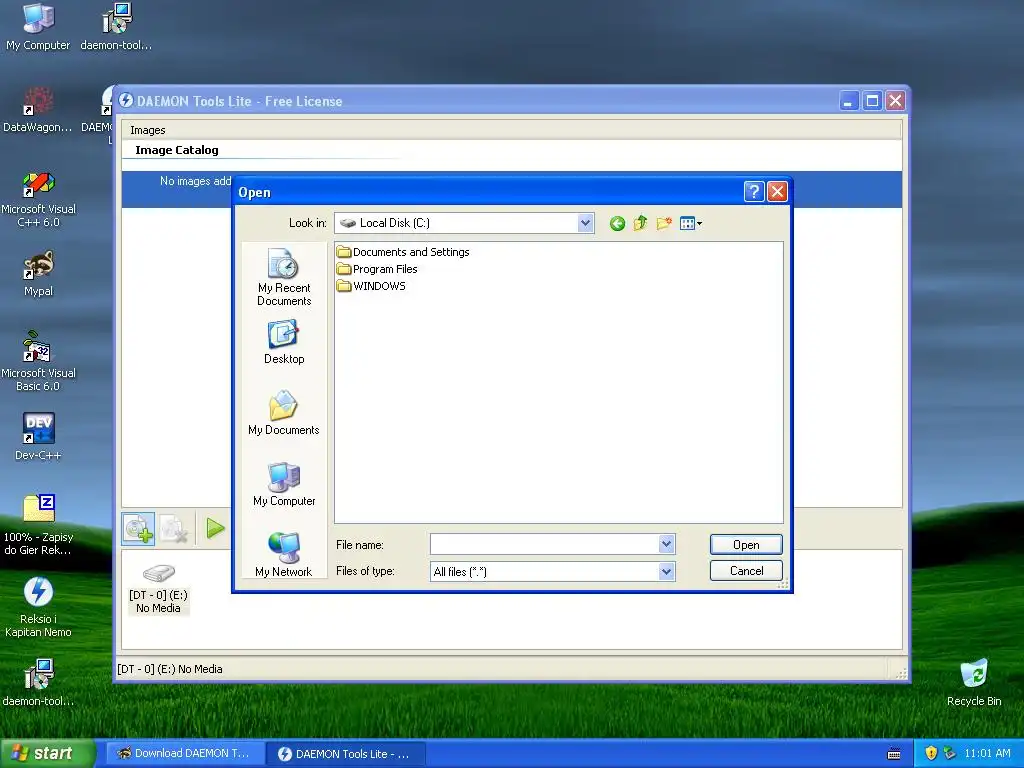Image resolution: width=1024 pixels, height=768 pixels.
Task: Click the Cancel button
Action: pos(746,571)
